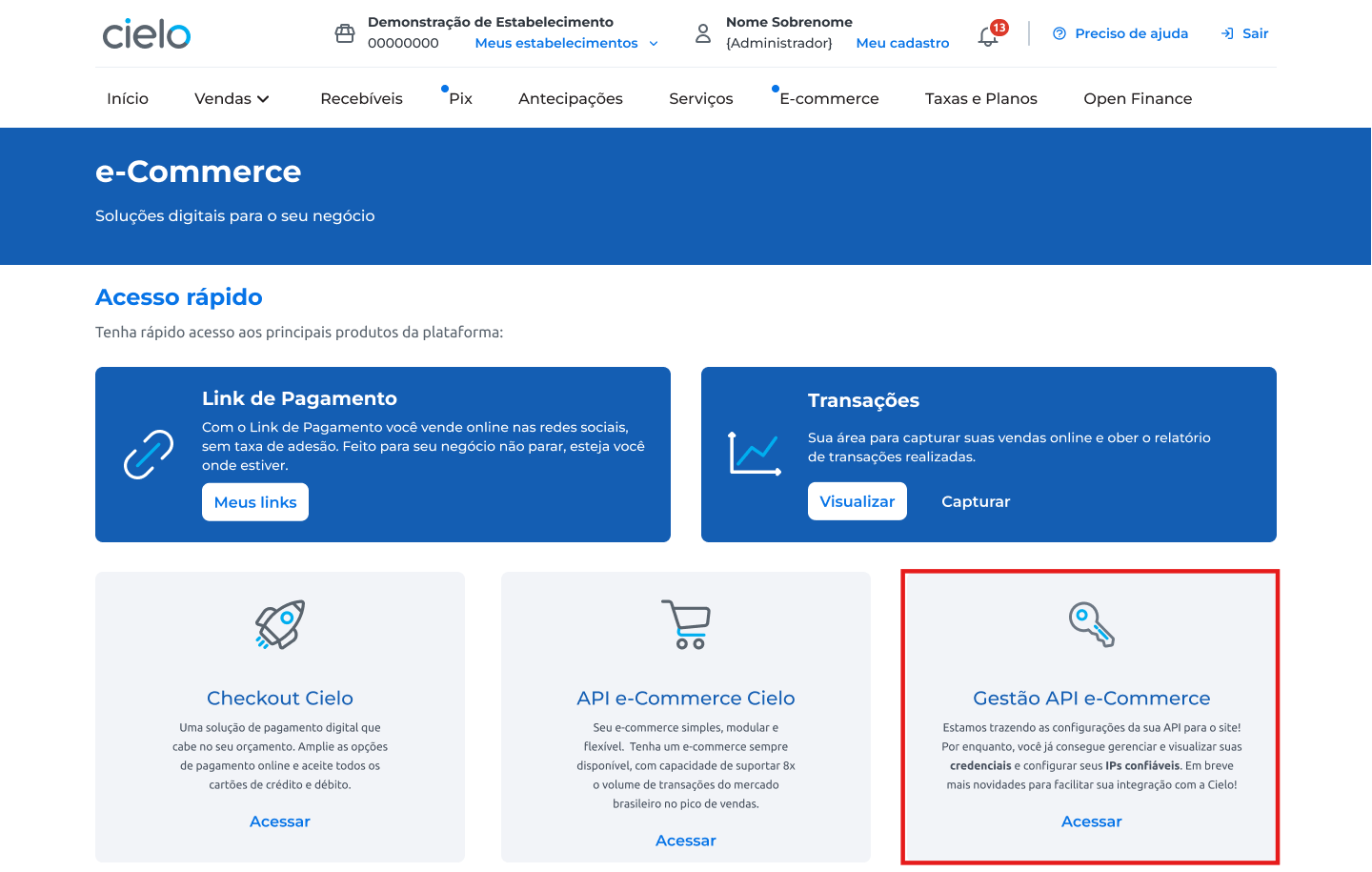This screenshot has height=872, width=1372.
Task: Open Meu cadastro link
Action: tap(902, 43)
